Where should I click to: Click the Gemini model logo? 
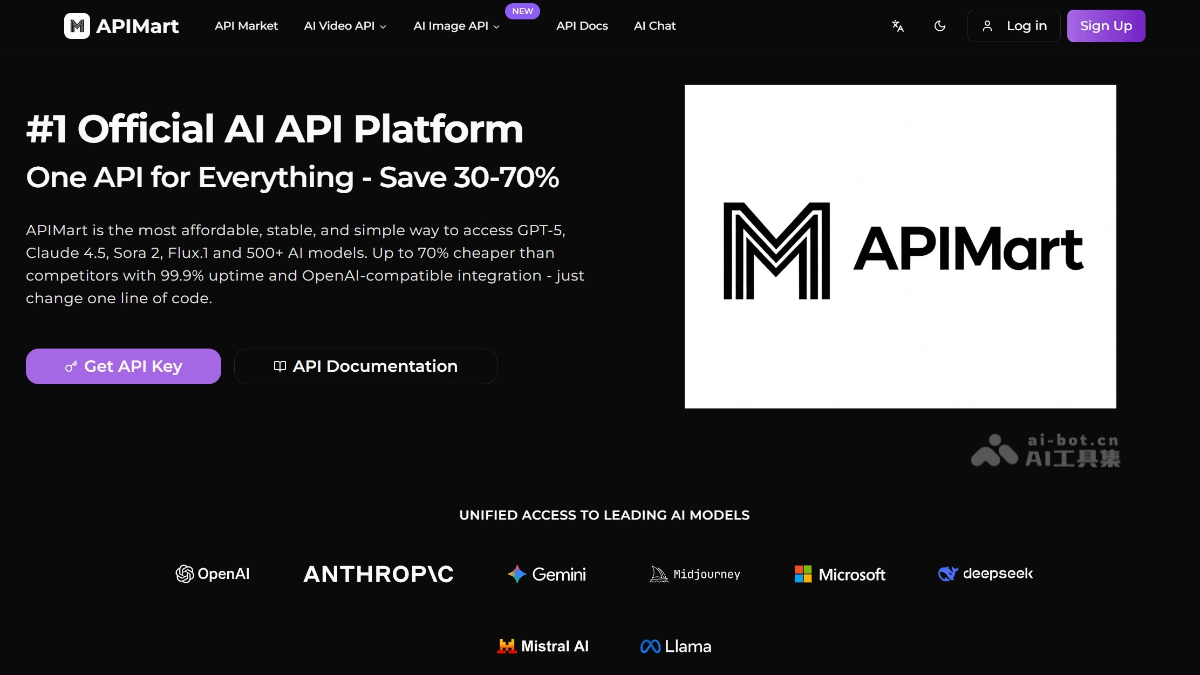tap(546, 574)
